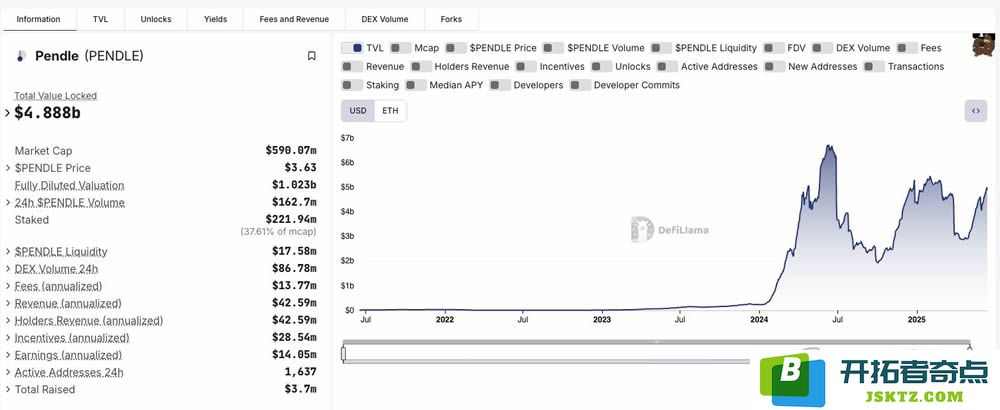Click the Staked value $221.94m
The image size is (1000, 410).
click(x=291, y=220)
